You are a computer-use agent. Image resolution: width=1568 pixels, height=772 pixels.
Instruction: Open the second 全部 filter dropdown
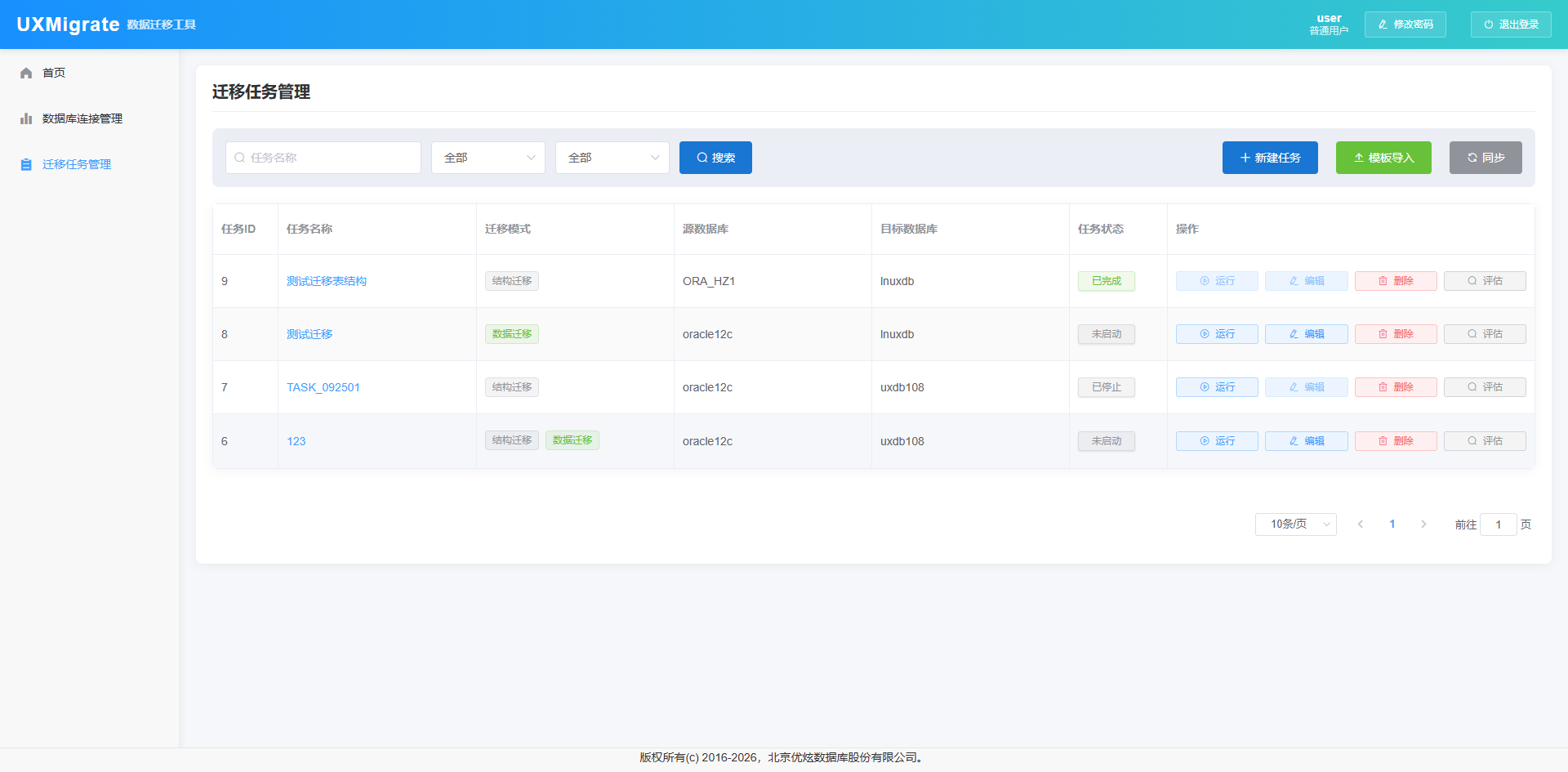point(612,158)
